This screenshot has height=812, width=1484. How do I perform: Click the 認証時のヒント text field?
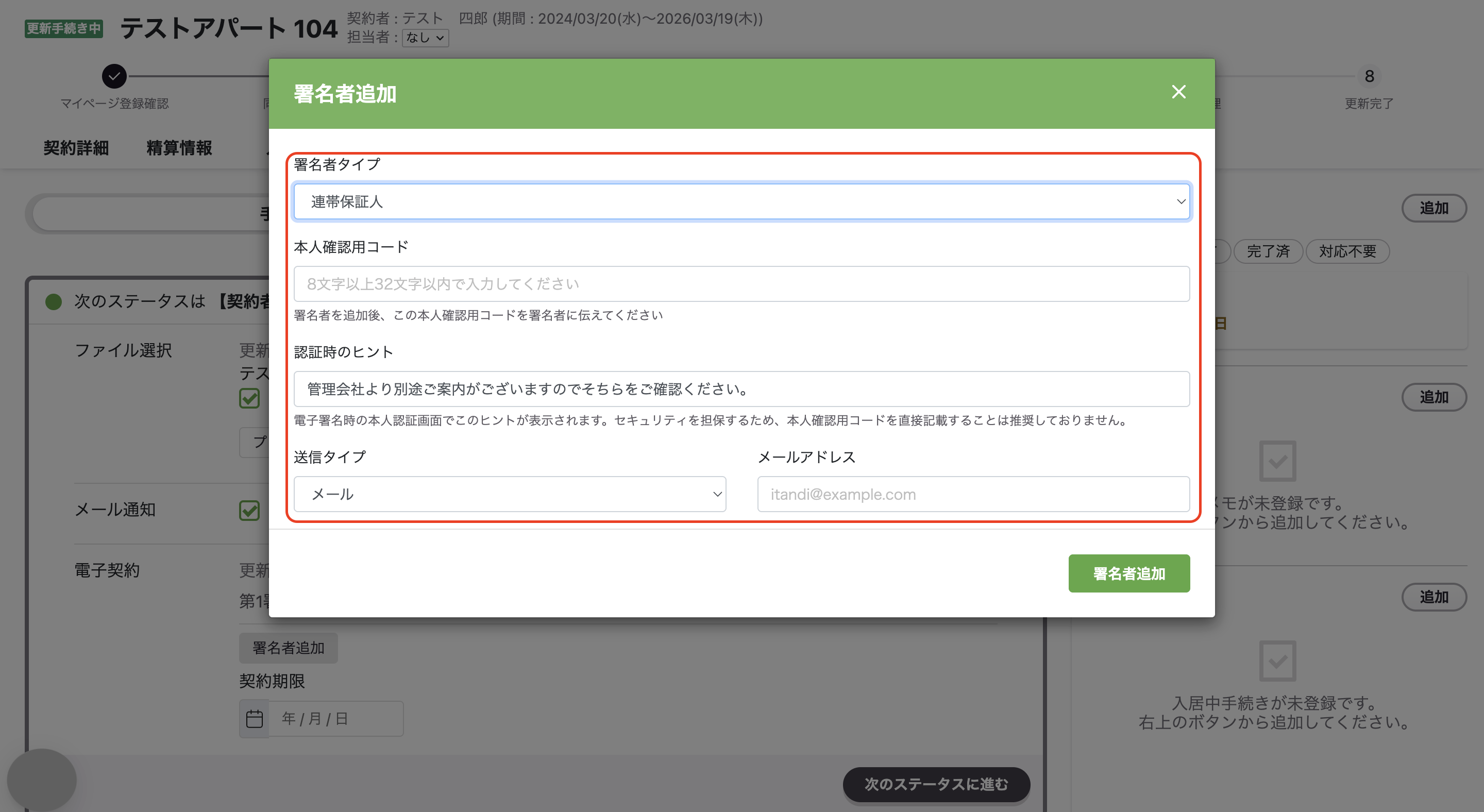pos(741,390)
